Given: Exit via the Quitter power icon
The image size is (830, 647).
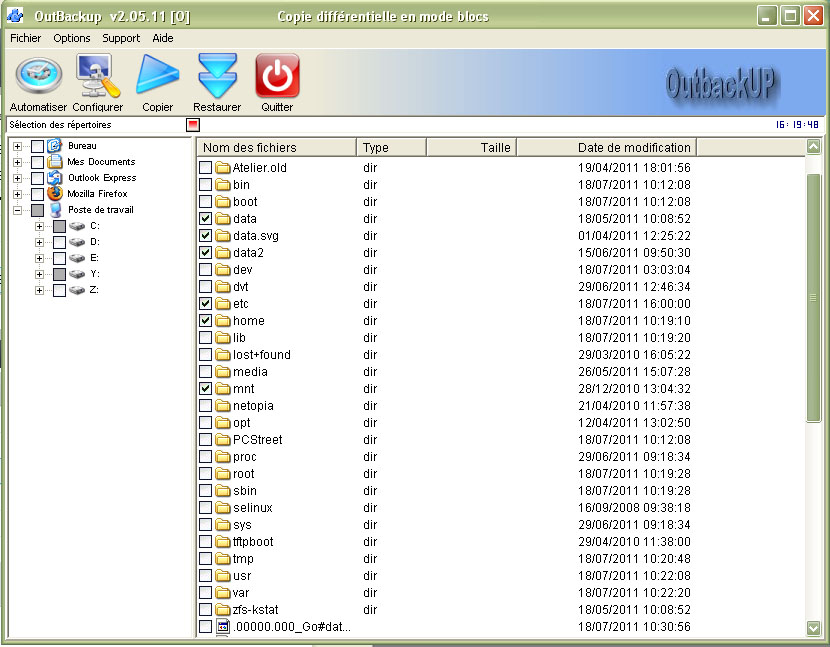Looking at the screenshot, I should 277,76.
